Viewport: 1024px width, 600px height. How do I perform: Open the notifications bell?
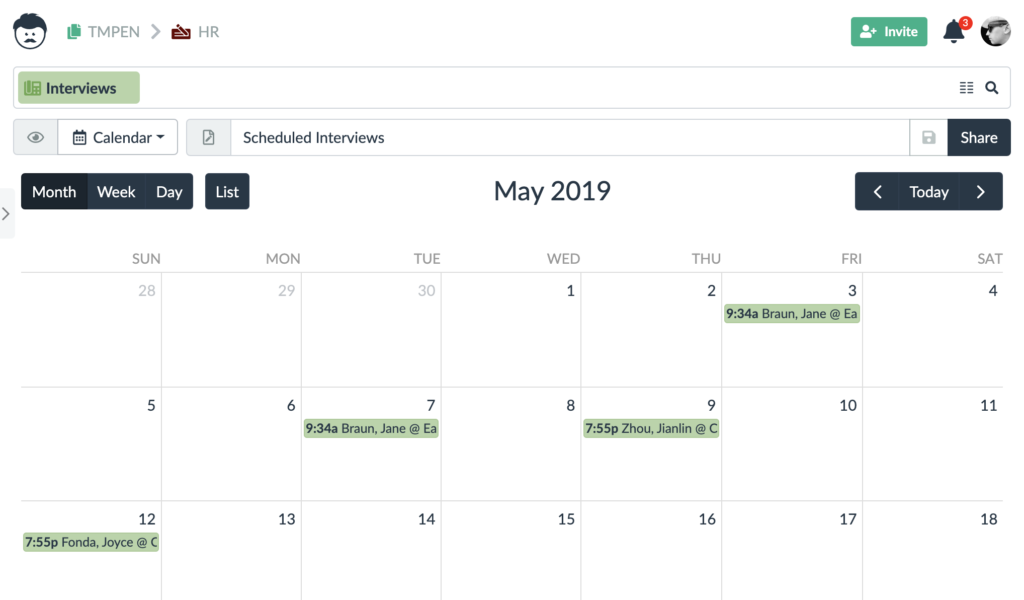[x=954, y=32]
